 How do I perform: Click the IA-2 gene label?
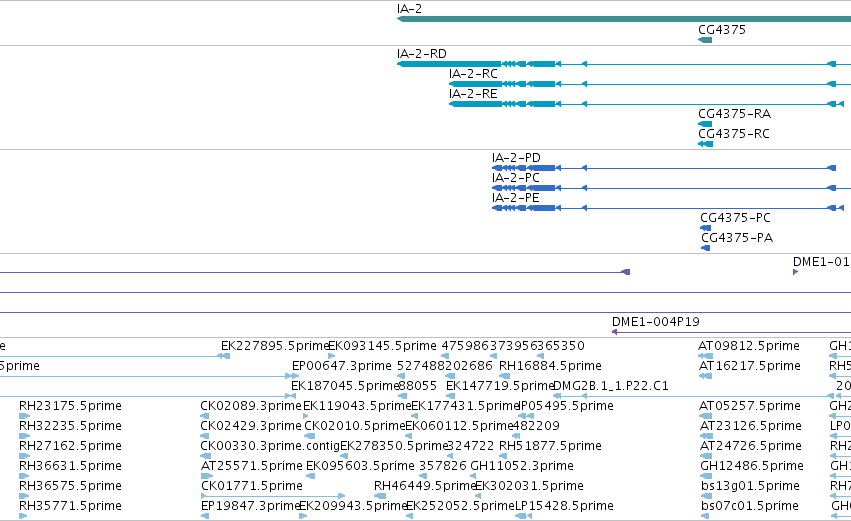pos(409,9)
